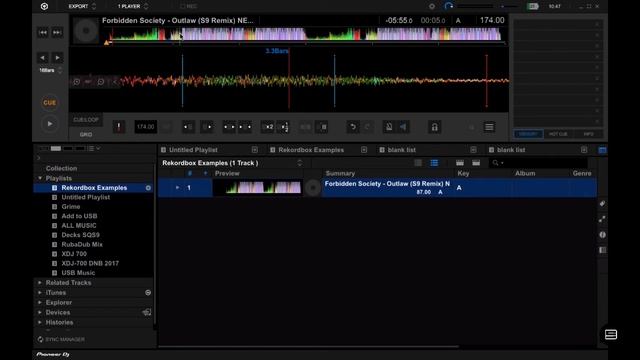640x360 pixels.
Task: Undo last grid edit with undo arrow
Action: click(x=353, y=127)
